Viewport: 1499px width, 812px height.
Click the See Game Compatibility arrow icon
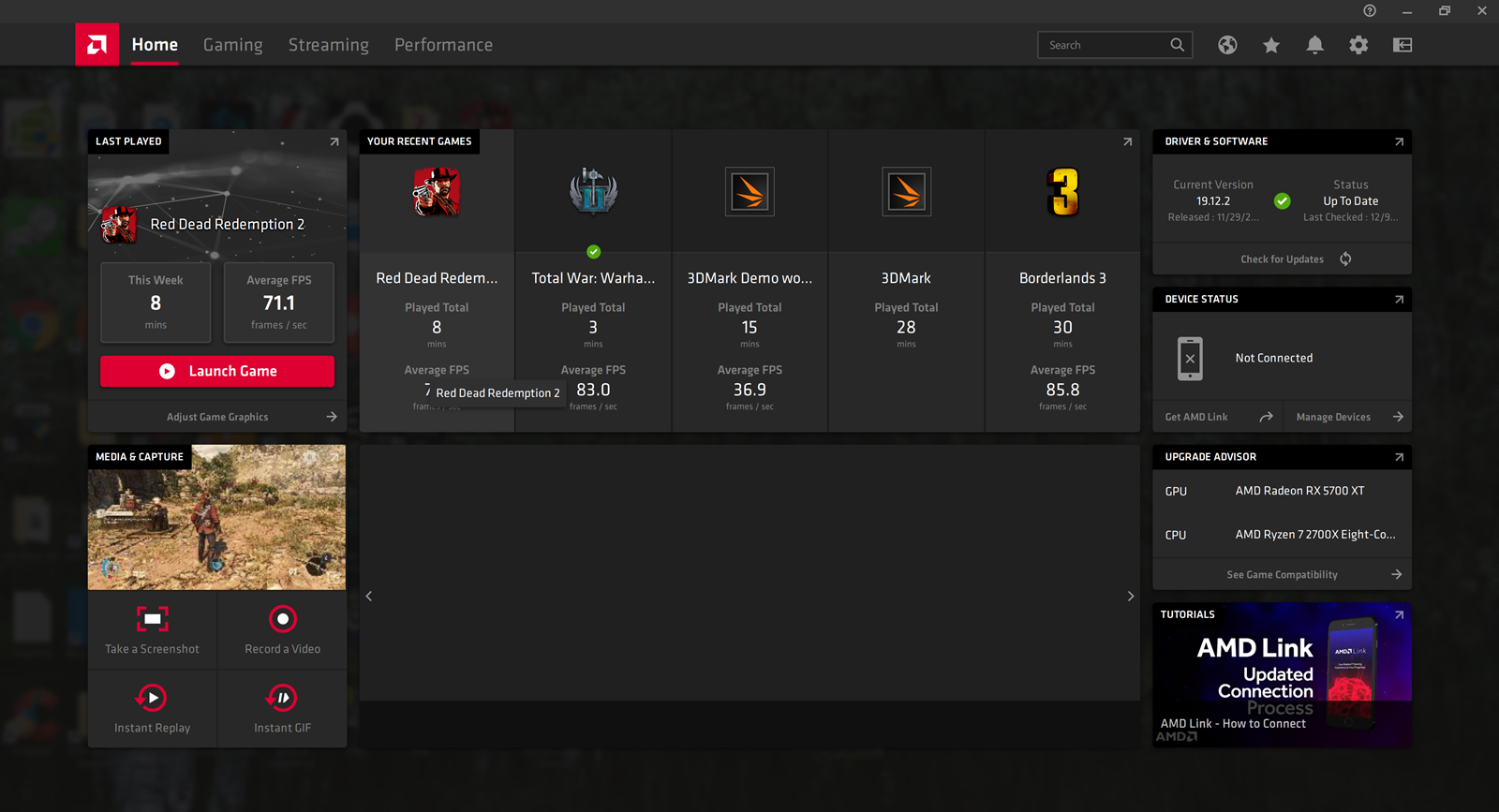pos(1397,575)
